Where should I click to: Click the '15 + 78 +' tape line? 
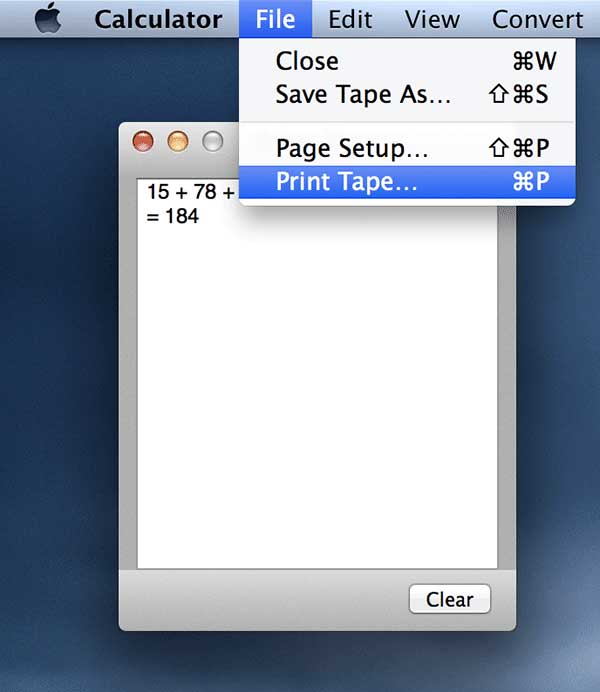click(x=191, y=192)
